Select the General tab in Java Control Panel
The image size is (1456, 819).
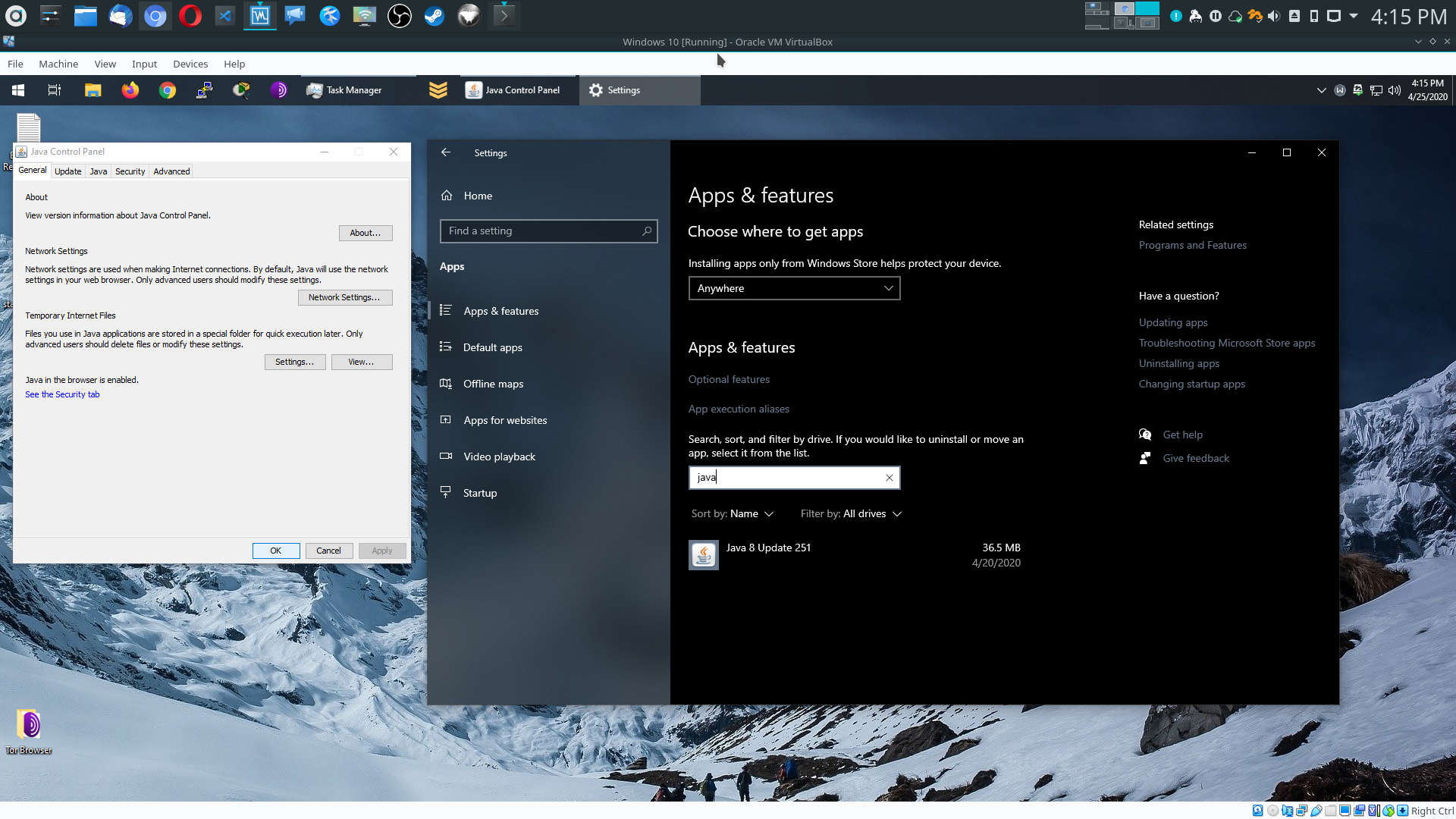click(33, 171)
